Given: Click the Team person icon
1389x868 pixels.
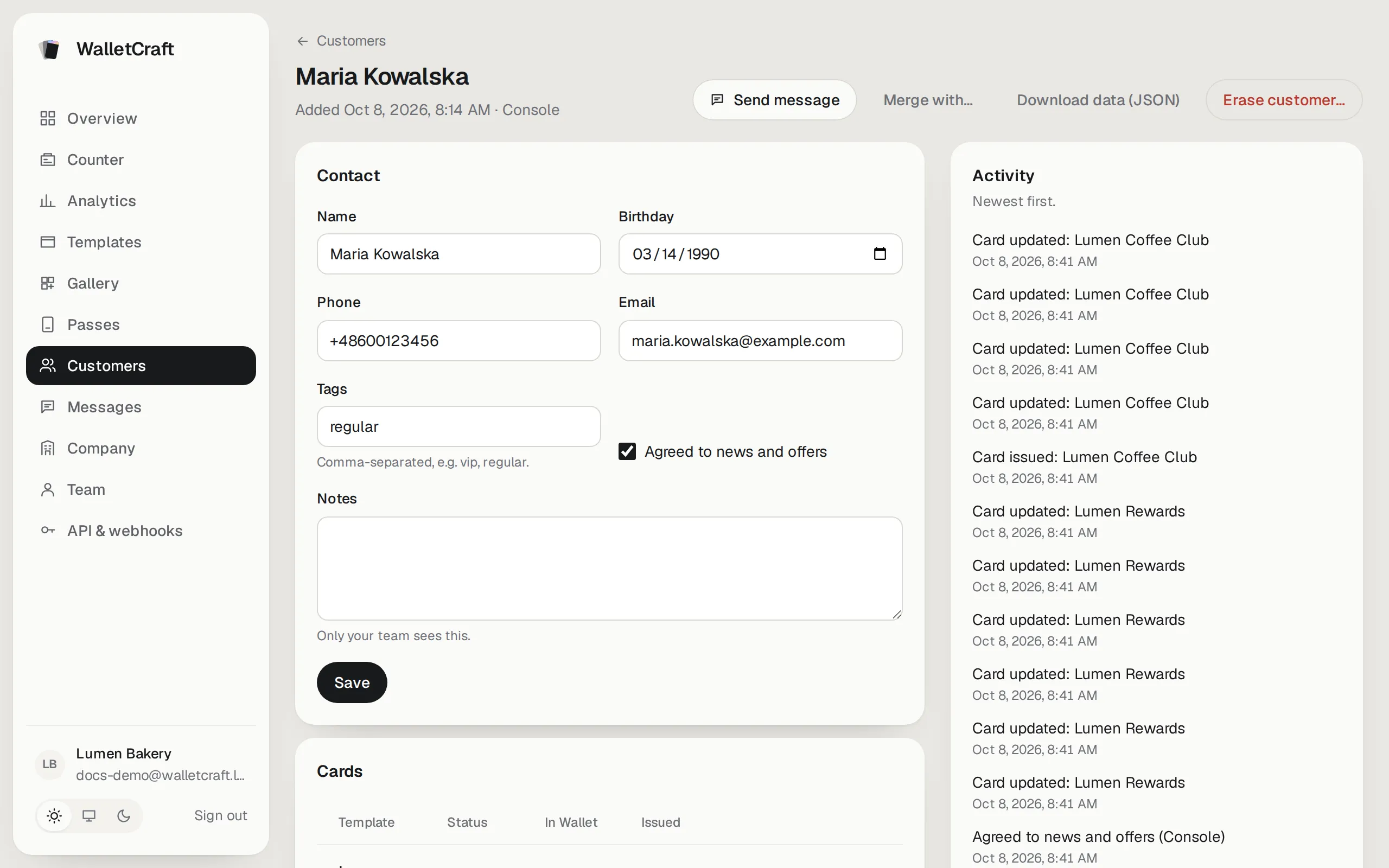Looking at the screenshot, I should point(48,490).
